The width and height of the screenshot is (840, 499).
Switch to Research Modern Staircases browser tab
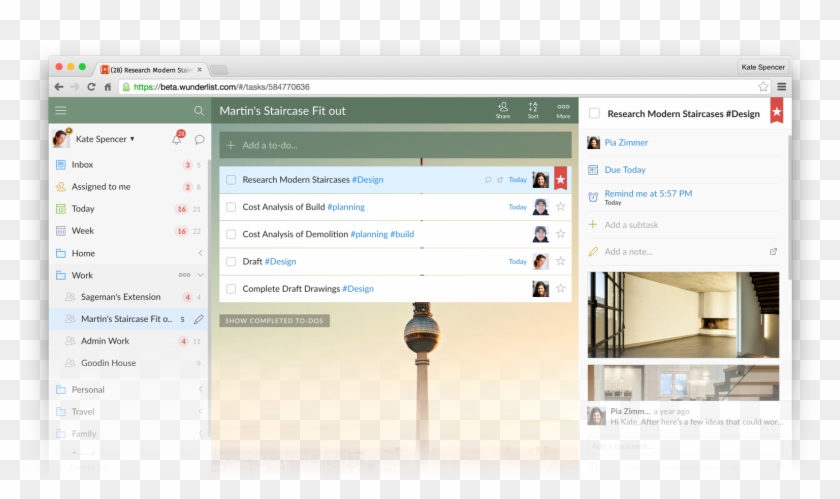pos(150,70)
